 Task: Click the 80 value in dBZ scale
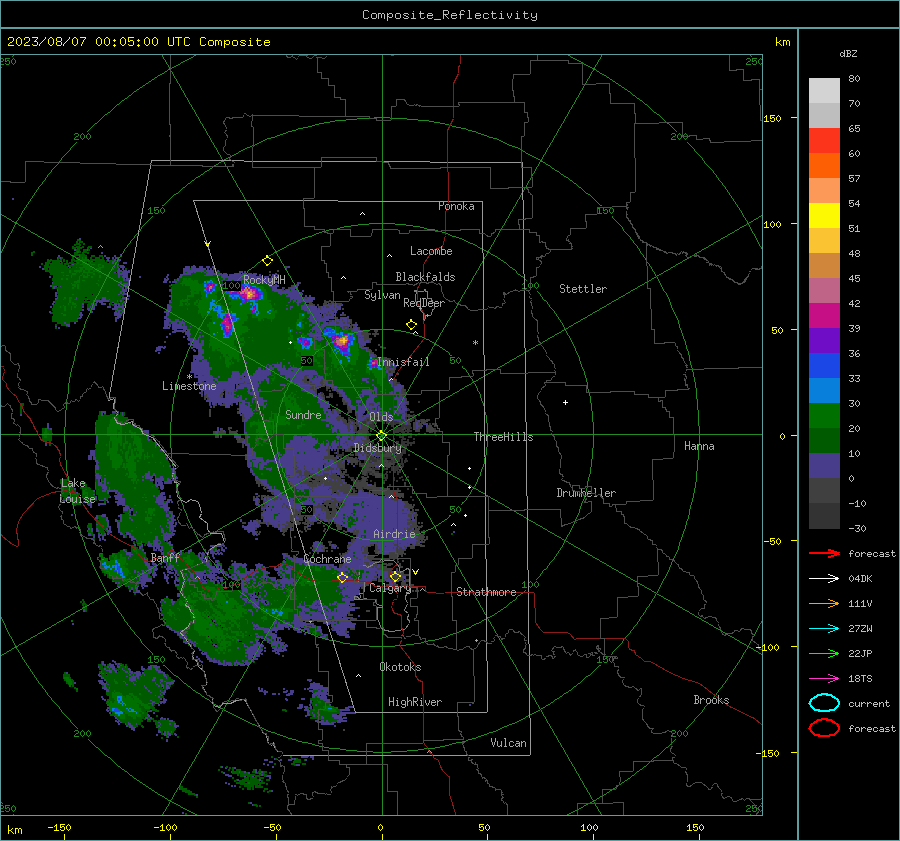tap(854, 79)
